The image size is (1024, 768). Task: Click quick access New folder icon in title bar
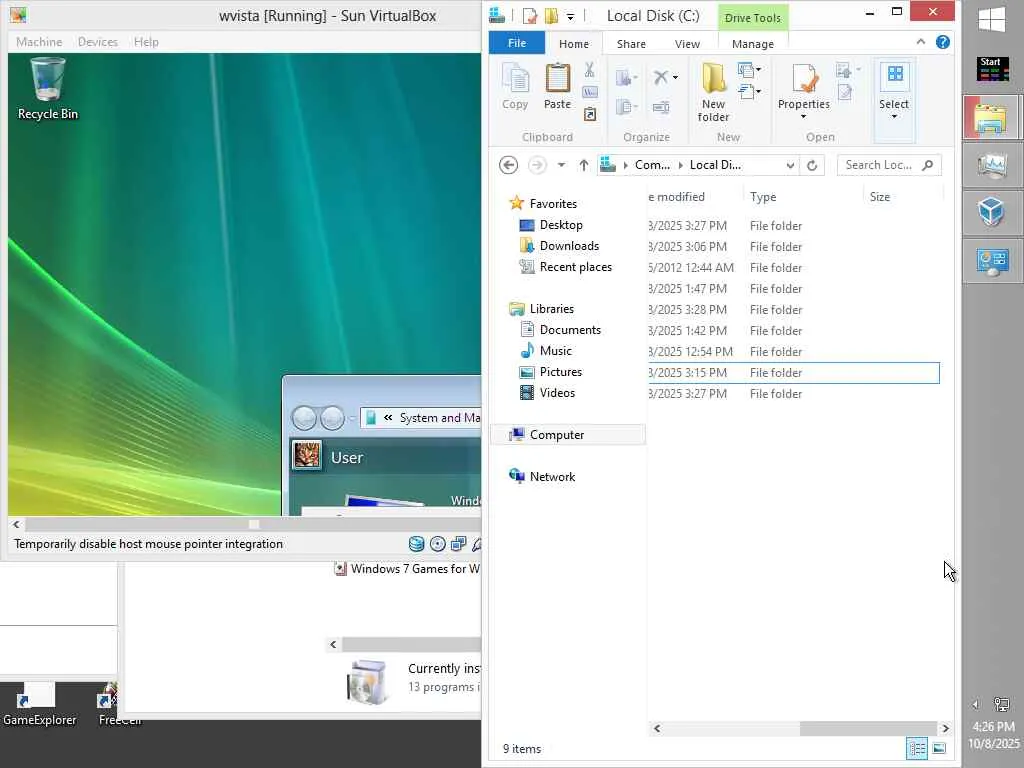[x=551, y=16]
